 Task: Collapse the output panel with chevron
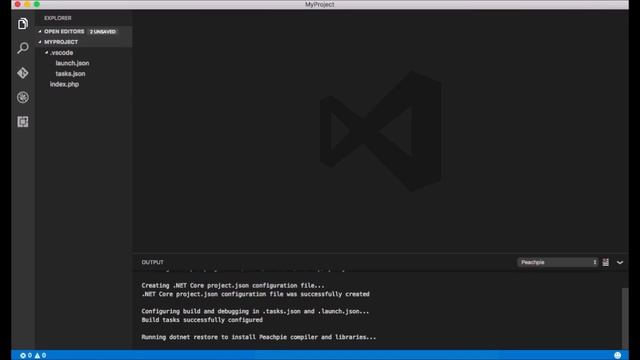[620, 262]
